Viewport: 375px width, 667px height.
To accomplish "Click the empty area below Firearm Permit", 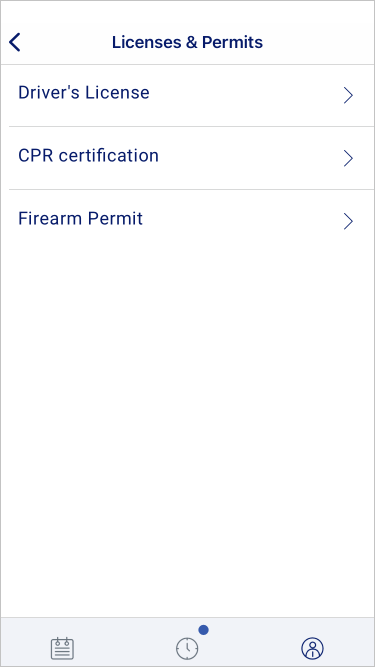I will (188, 434).
